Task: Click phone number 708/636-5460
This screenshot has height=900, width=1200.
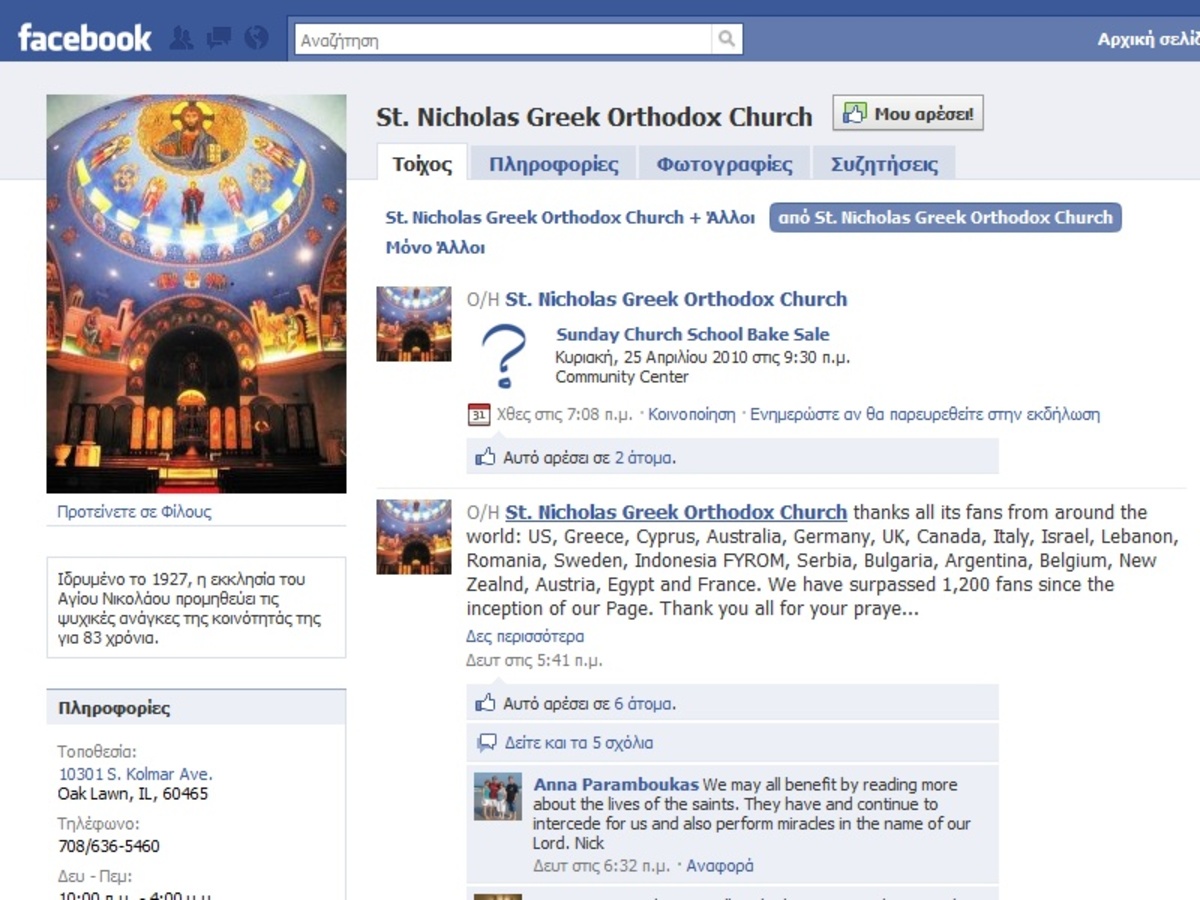Action: 108,846
